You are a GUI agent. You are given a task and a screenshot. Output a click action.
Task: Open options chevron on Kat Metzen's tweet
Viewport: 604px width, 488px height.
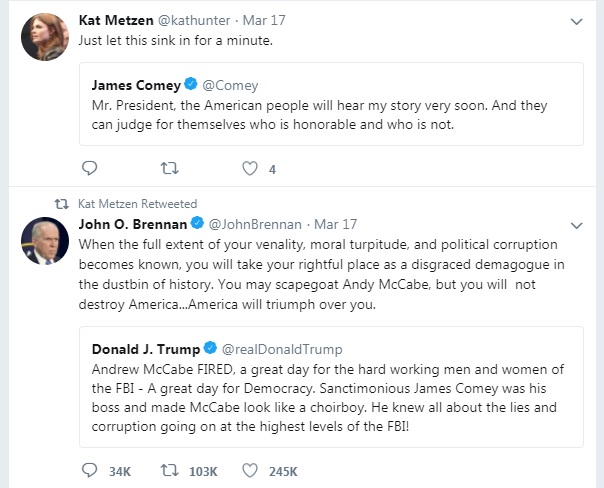(576, 22)
